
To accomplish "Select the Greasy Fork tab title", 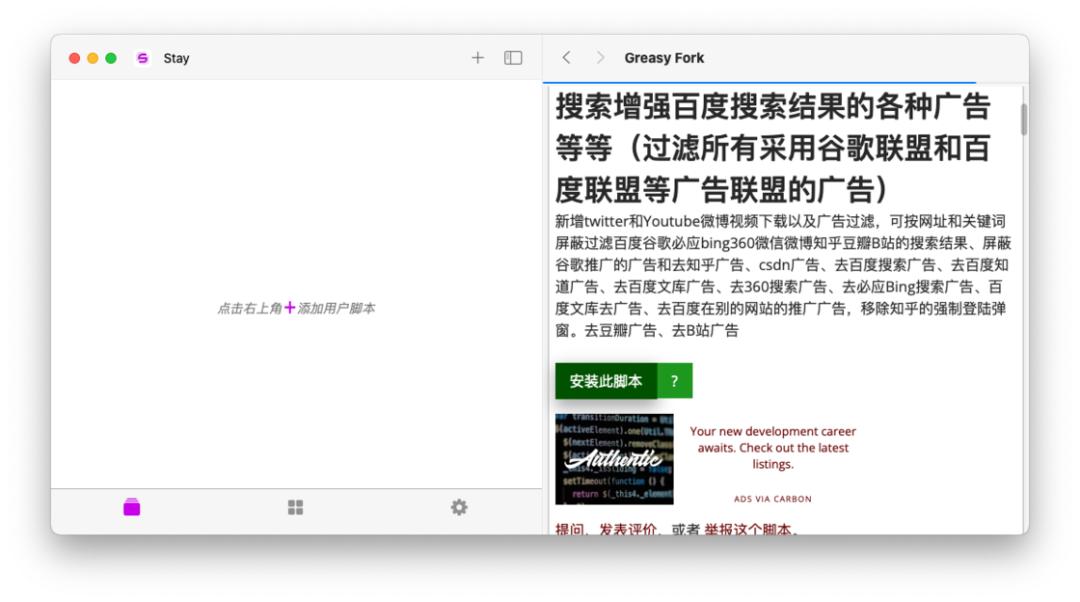I will pyautogui.click(x=664, y=58).
